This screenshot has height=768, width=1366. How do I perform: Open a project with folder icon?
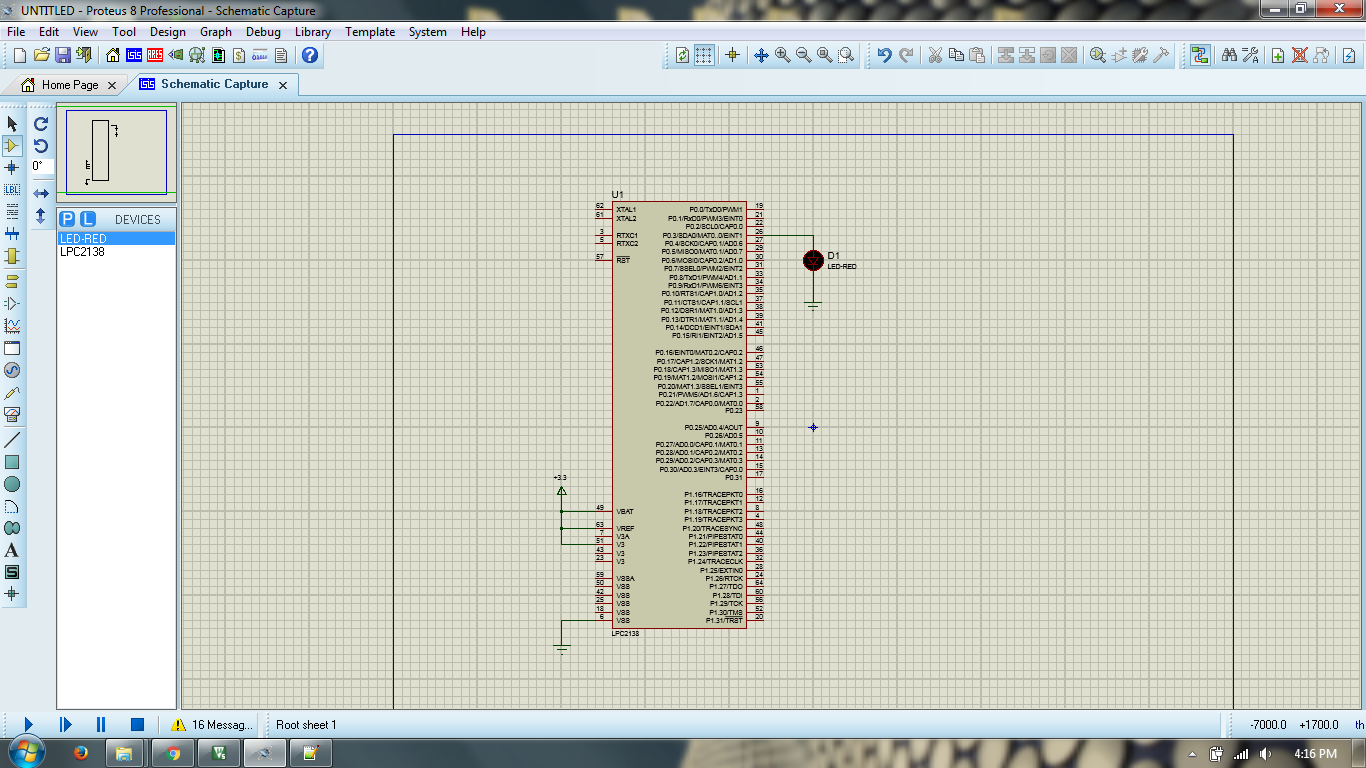coord(41,55)
